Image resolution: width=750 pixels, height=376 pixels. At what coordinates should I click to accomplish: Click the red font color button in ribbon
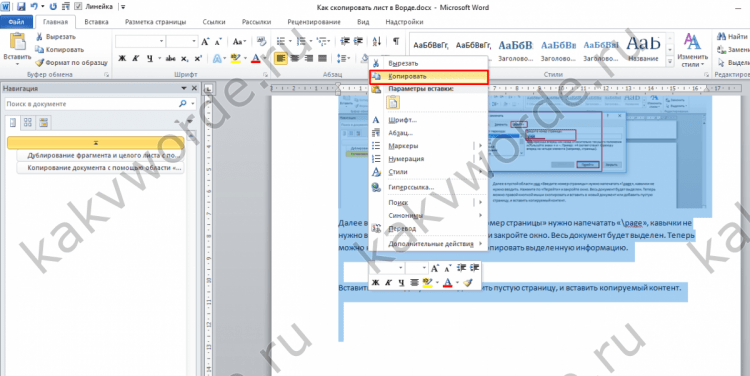(x=256, y=58)
